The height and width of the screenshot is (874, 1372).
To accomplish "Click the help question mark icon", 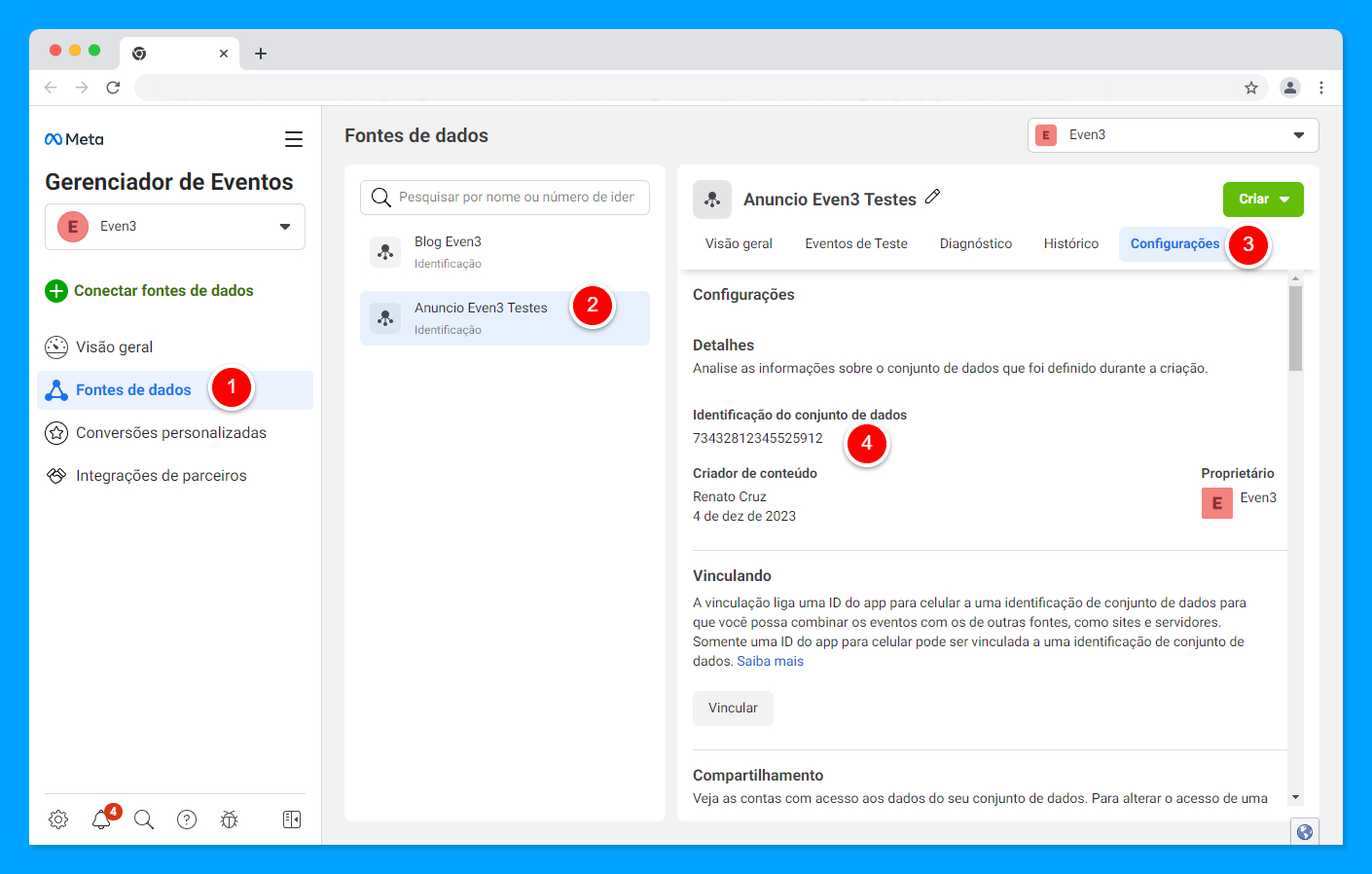I will tap(187, 819).
